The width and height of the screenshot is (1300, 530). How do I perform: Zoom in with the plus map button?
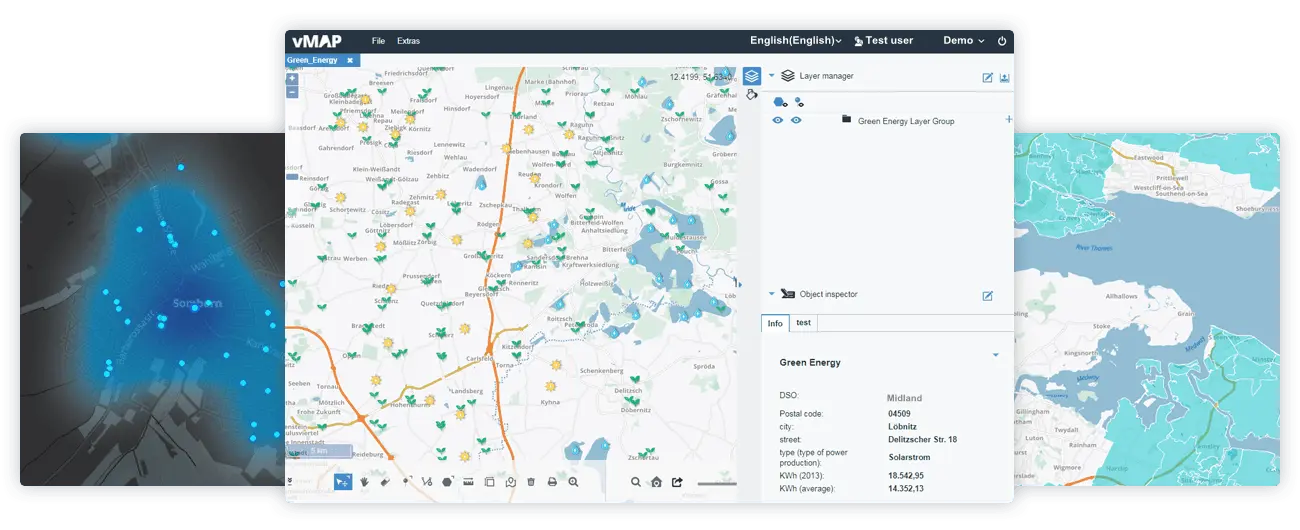pyautogui.click(x=292, y=78)
